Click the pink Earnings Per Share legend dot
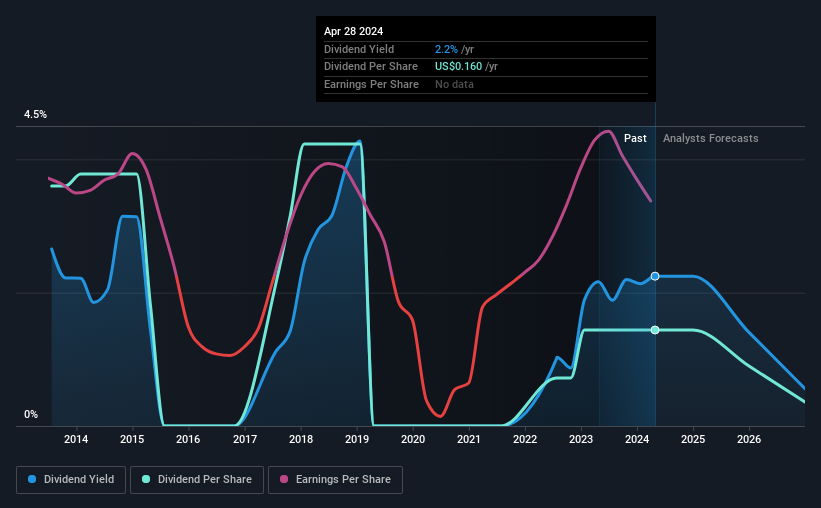The height and width of the screenshot is (508, 821). click(284, 479)
